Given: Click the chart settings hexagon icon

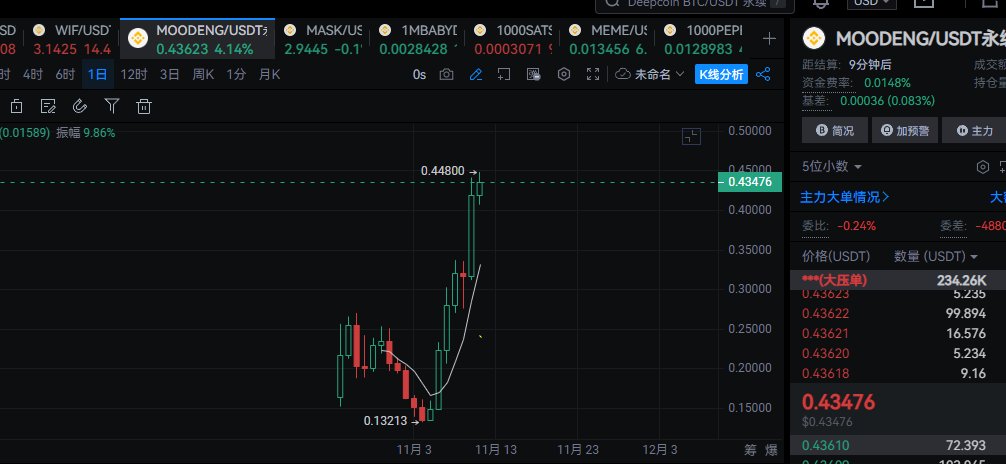Looking at the screenshot, I should click(x=564, y=74).
